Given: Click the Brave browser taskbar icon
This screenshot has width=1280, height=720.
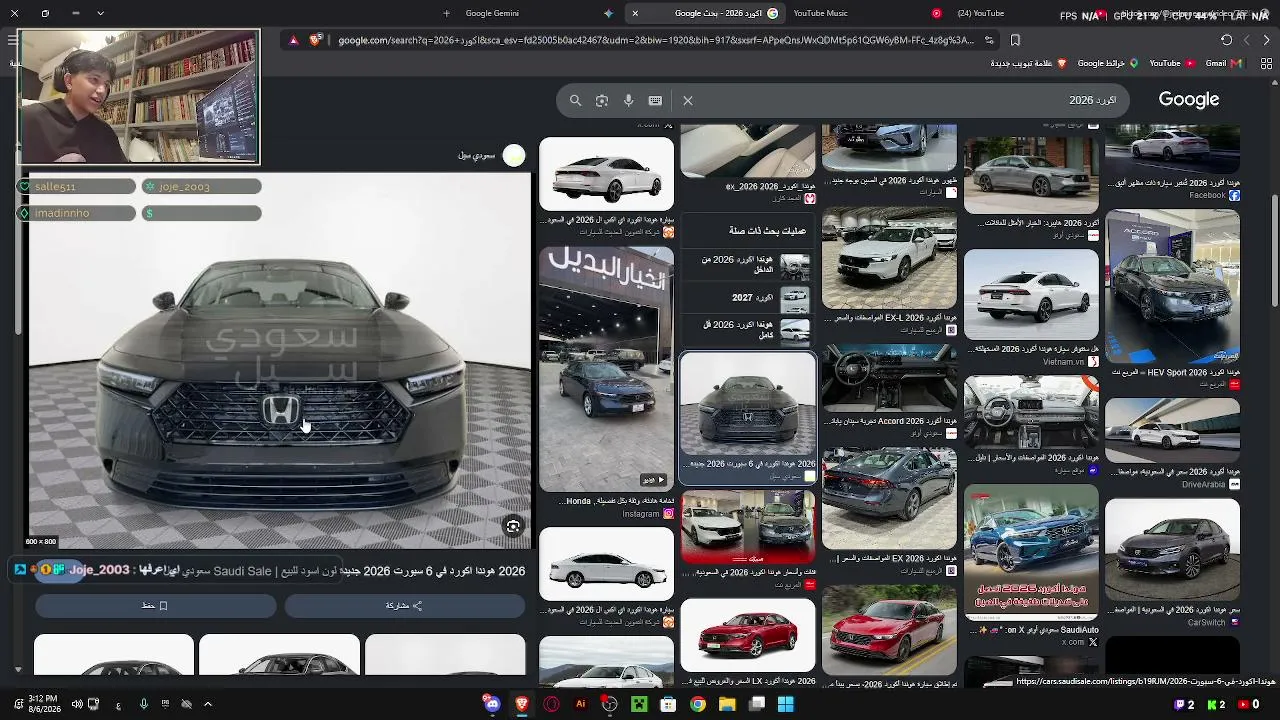Looking at the screenshot, I should tap(521, 704).
